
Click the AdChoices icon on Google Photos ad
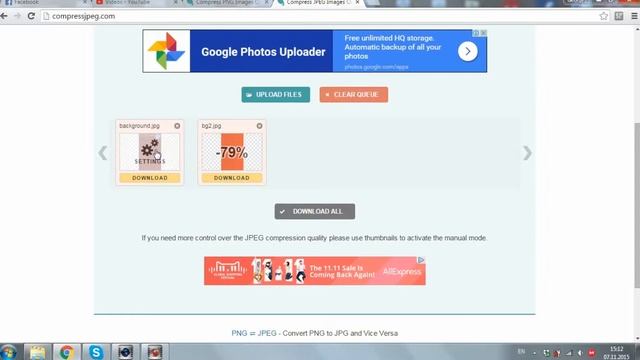[476, 33]
